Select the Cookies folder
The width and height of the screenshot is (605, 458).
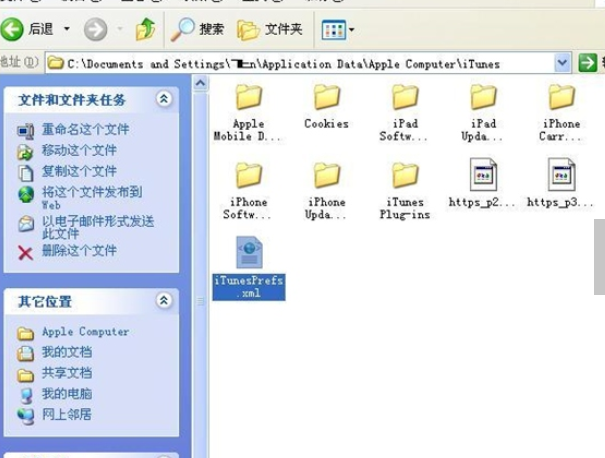coord(326,106)
